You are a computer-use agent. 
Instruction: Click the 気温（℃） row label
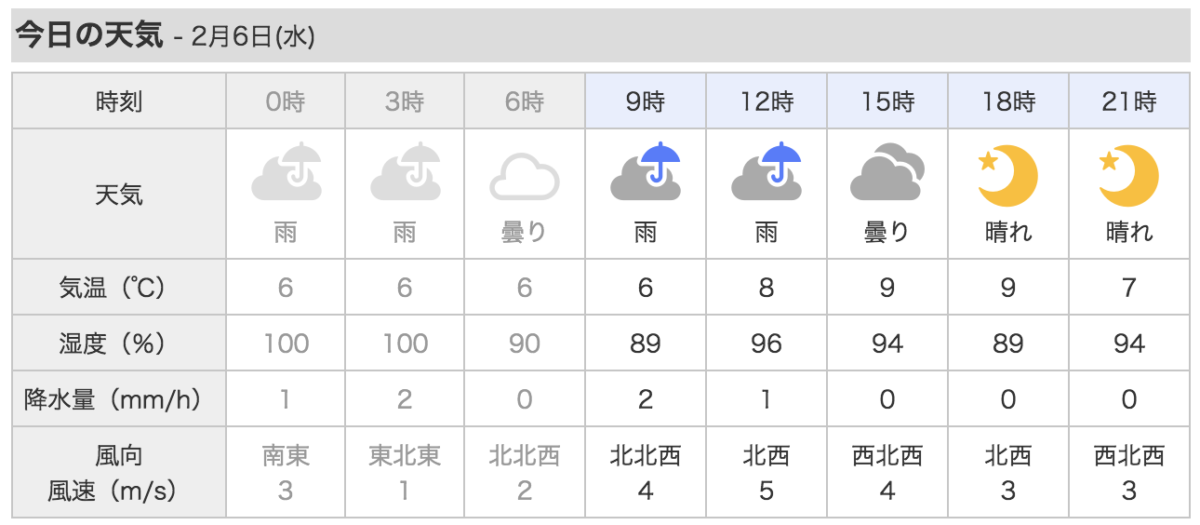(x=119, y=288)
